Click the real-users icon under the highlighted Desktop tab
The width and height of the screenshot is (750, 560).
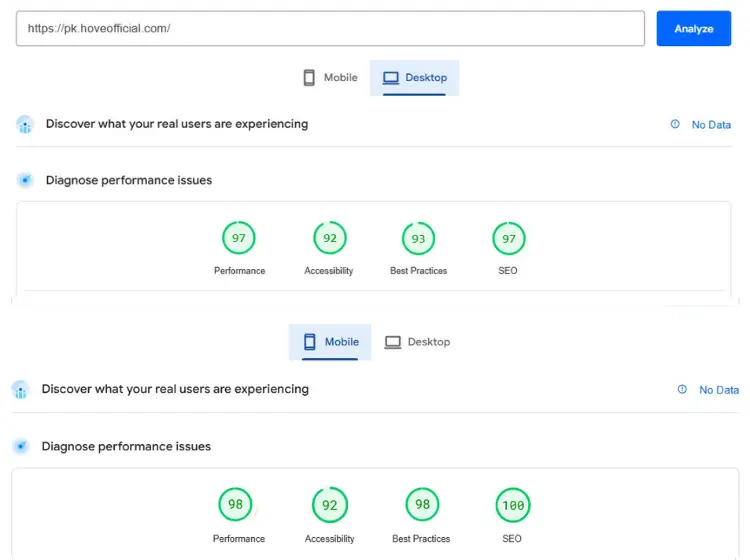[25, 125]
